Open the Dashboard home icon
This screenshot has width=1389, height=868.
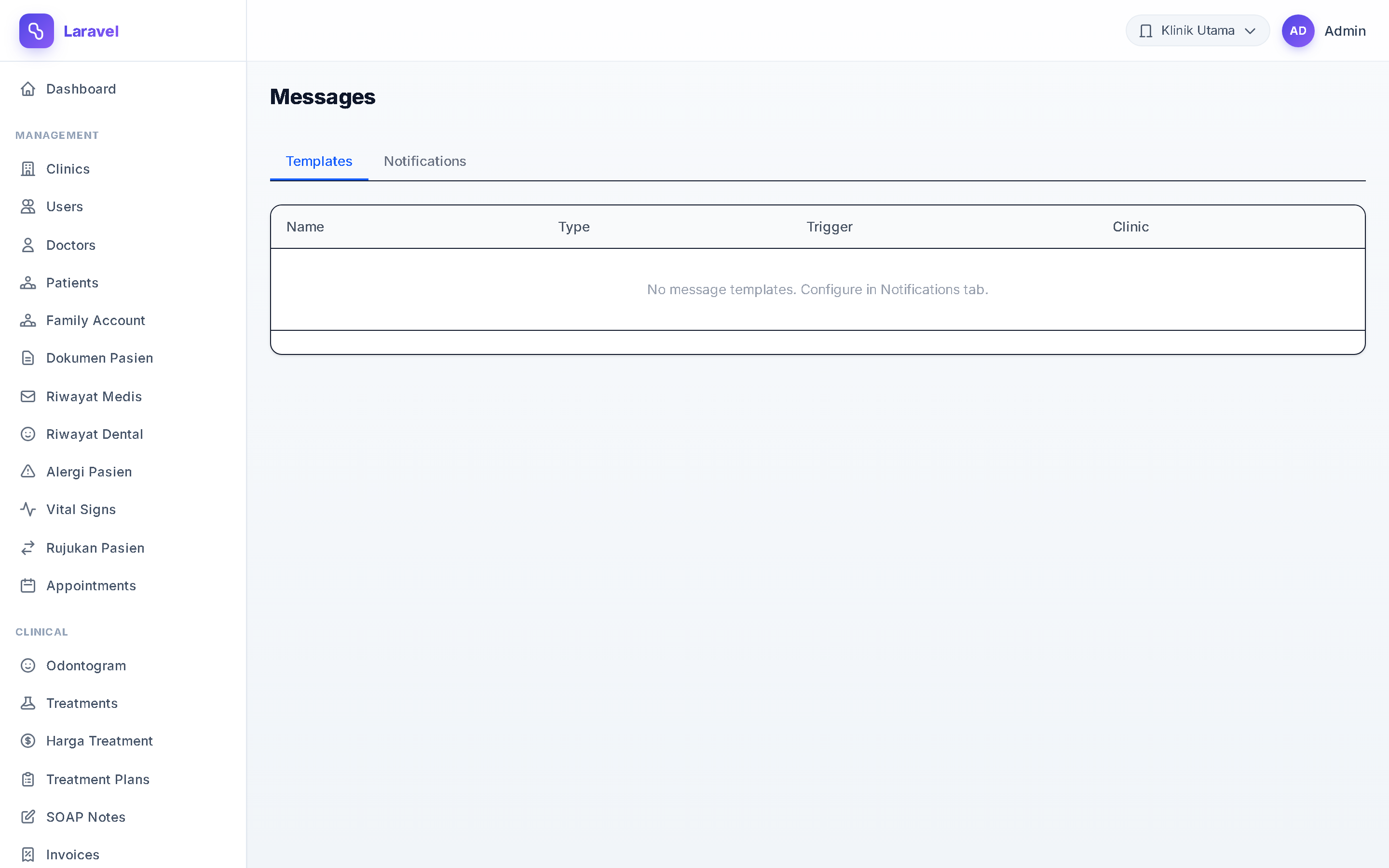(28, 89)
